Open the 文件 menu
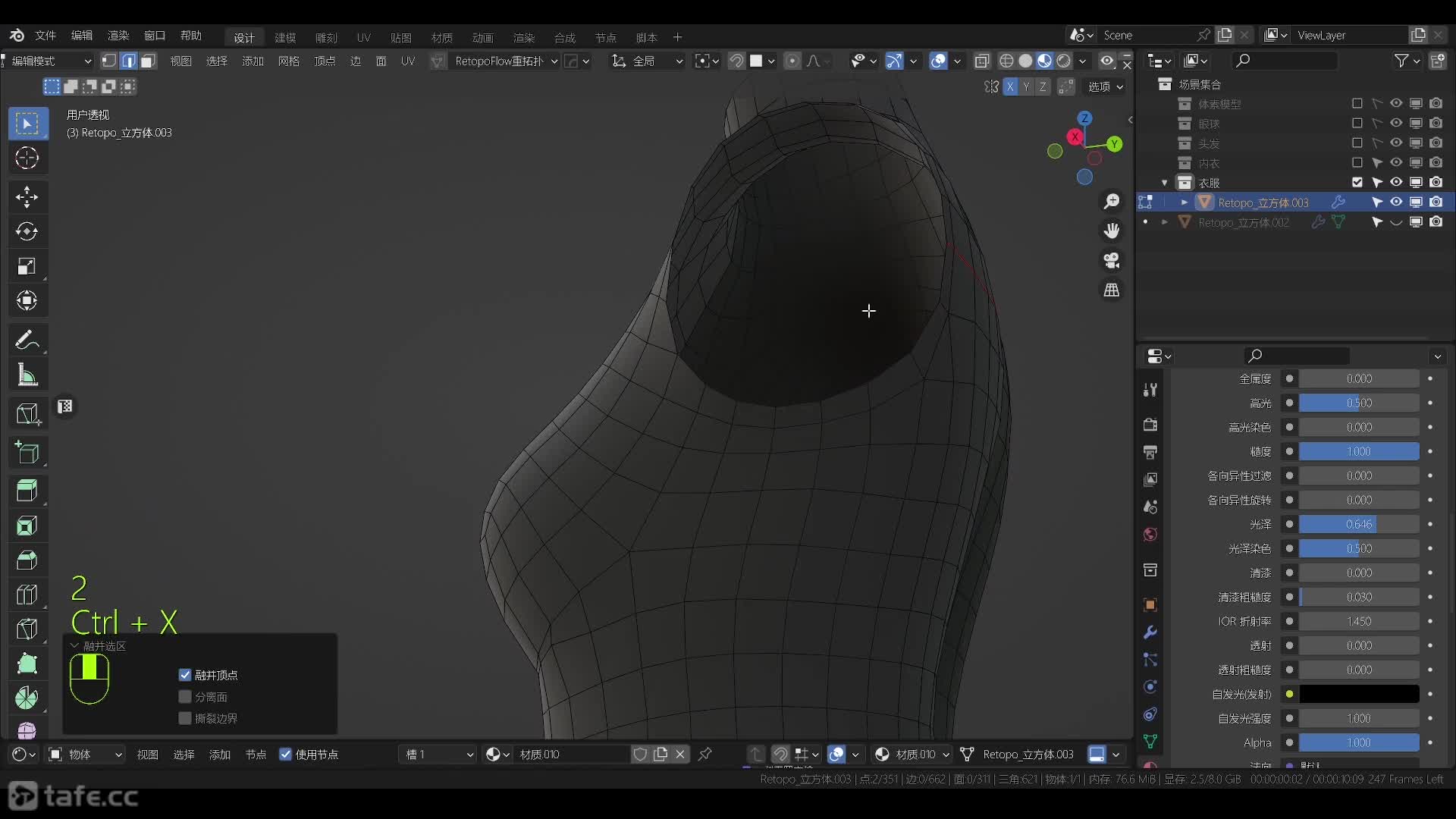Image resolution: width=1456 pixels, height=819 pixels. click(x=45, y=36)
